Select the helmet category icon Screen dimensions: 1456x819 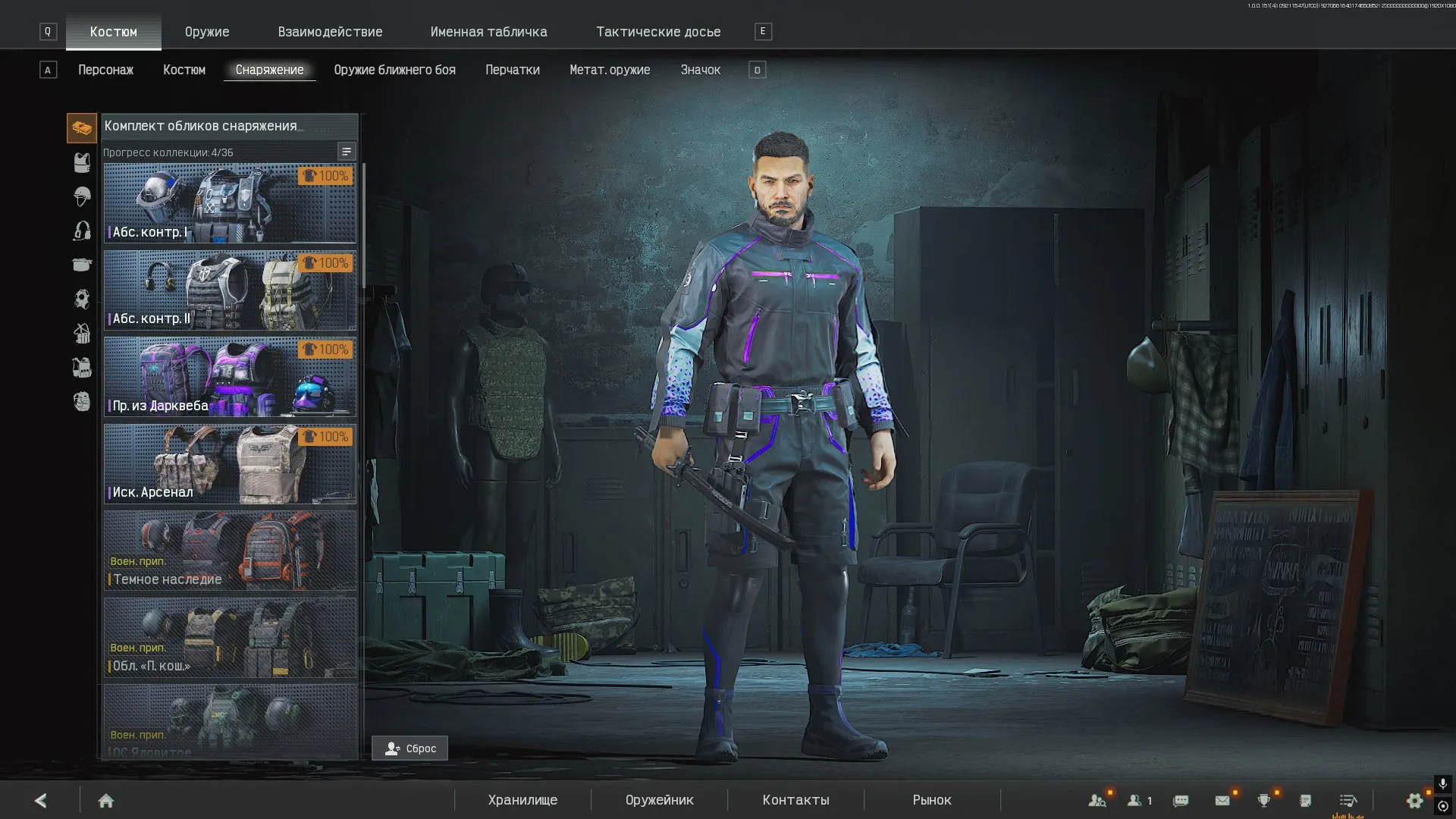[x=82, y=196]
